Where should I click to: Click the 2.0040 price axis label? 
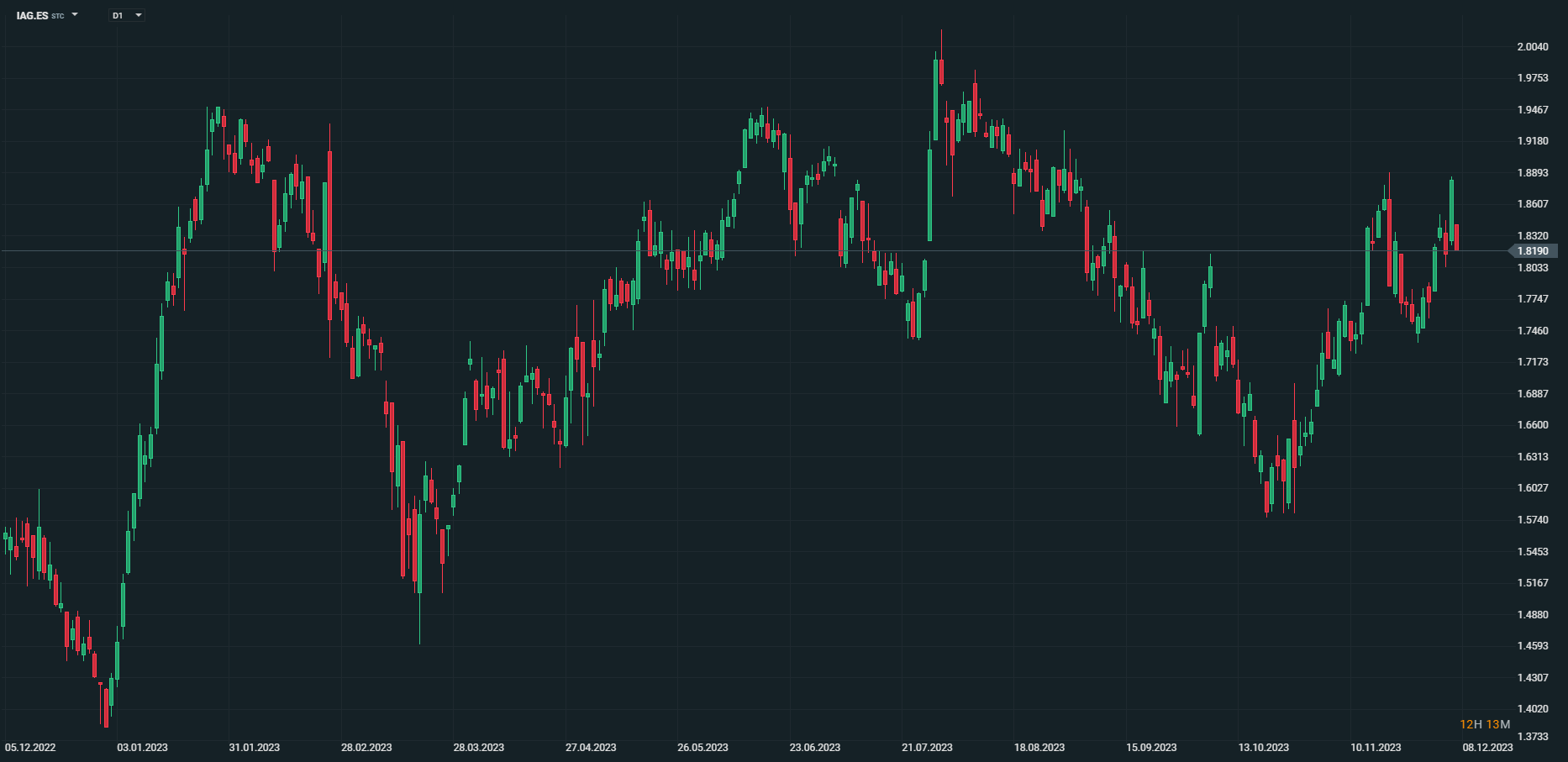1533,47
